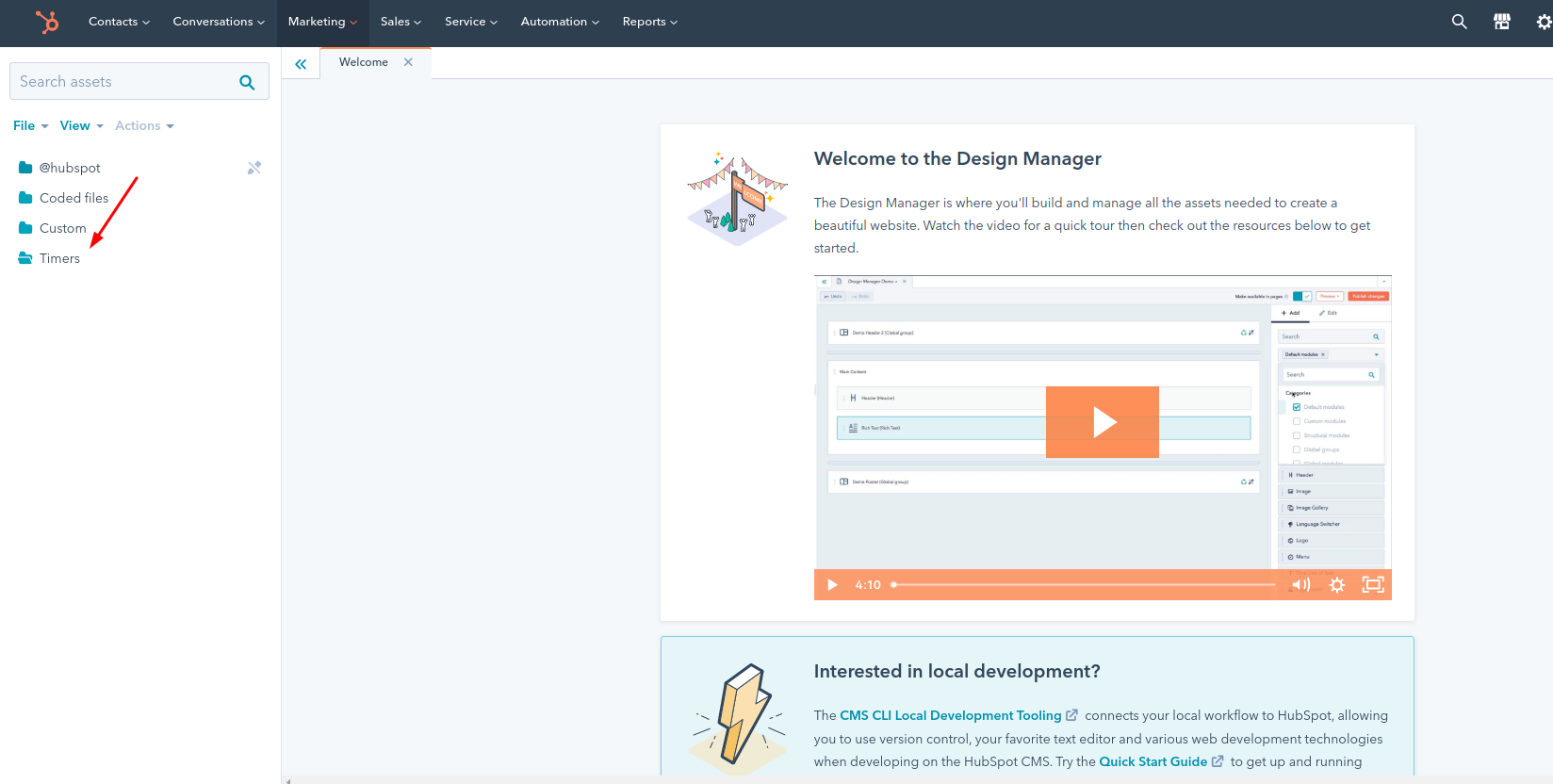Toggle the video volume speaker icon
The image size is (1553, 784).
[1301, 585]
